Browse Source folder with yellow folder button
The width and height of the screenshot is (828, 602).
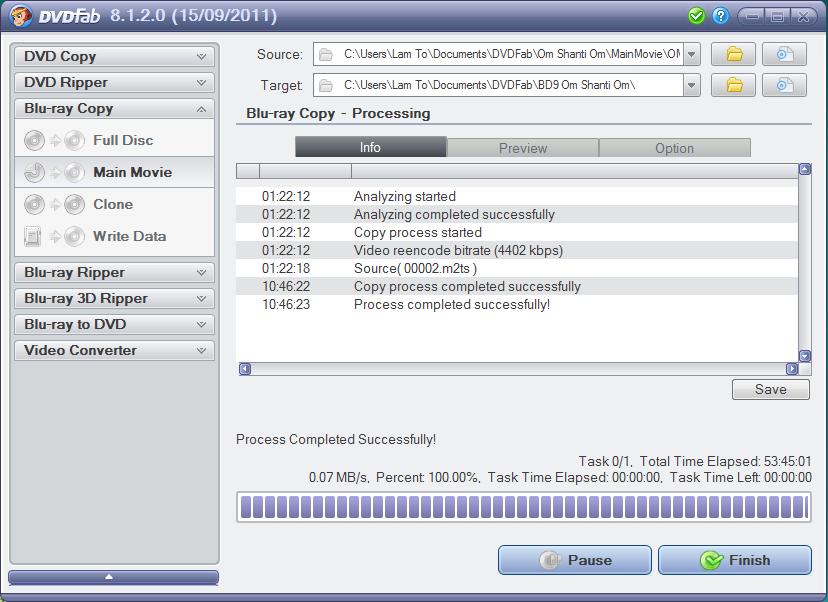point(733,54)
